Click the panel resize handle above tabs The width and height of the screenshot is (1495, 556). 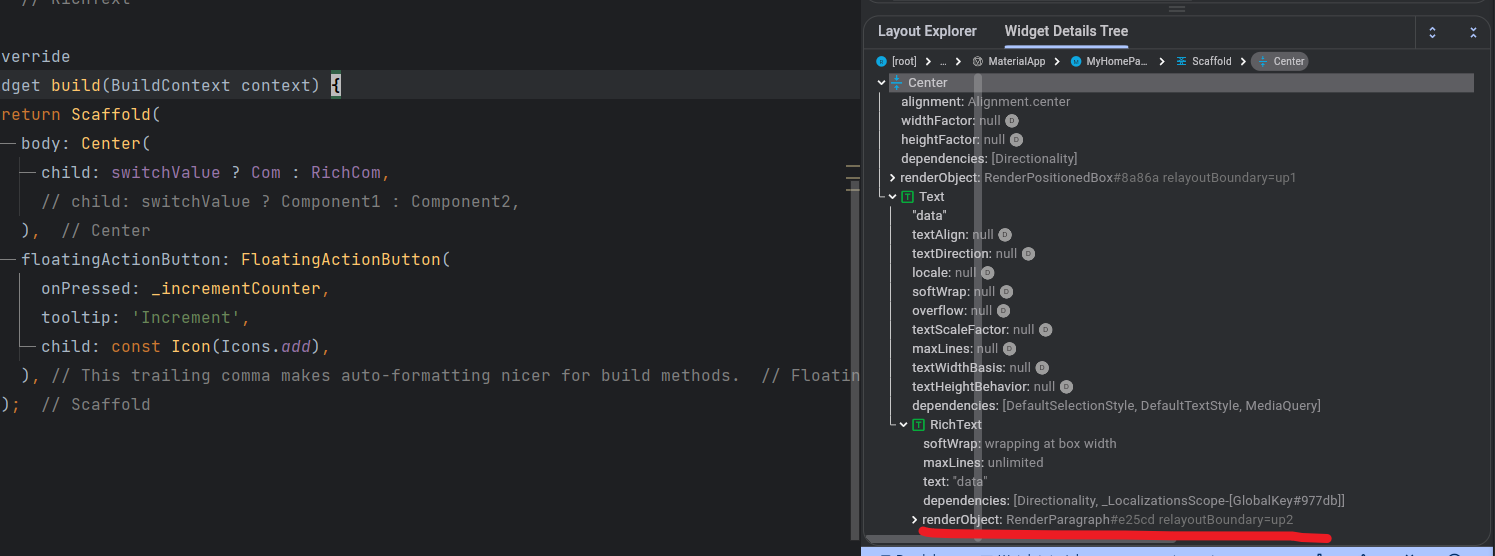point(1177,8)
